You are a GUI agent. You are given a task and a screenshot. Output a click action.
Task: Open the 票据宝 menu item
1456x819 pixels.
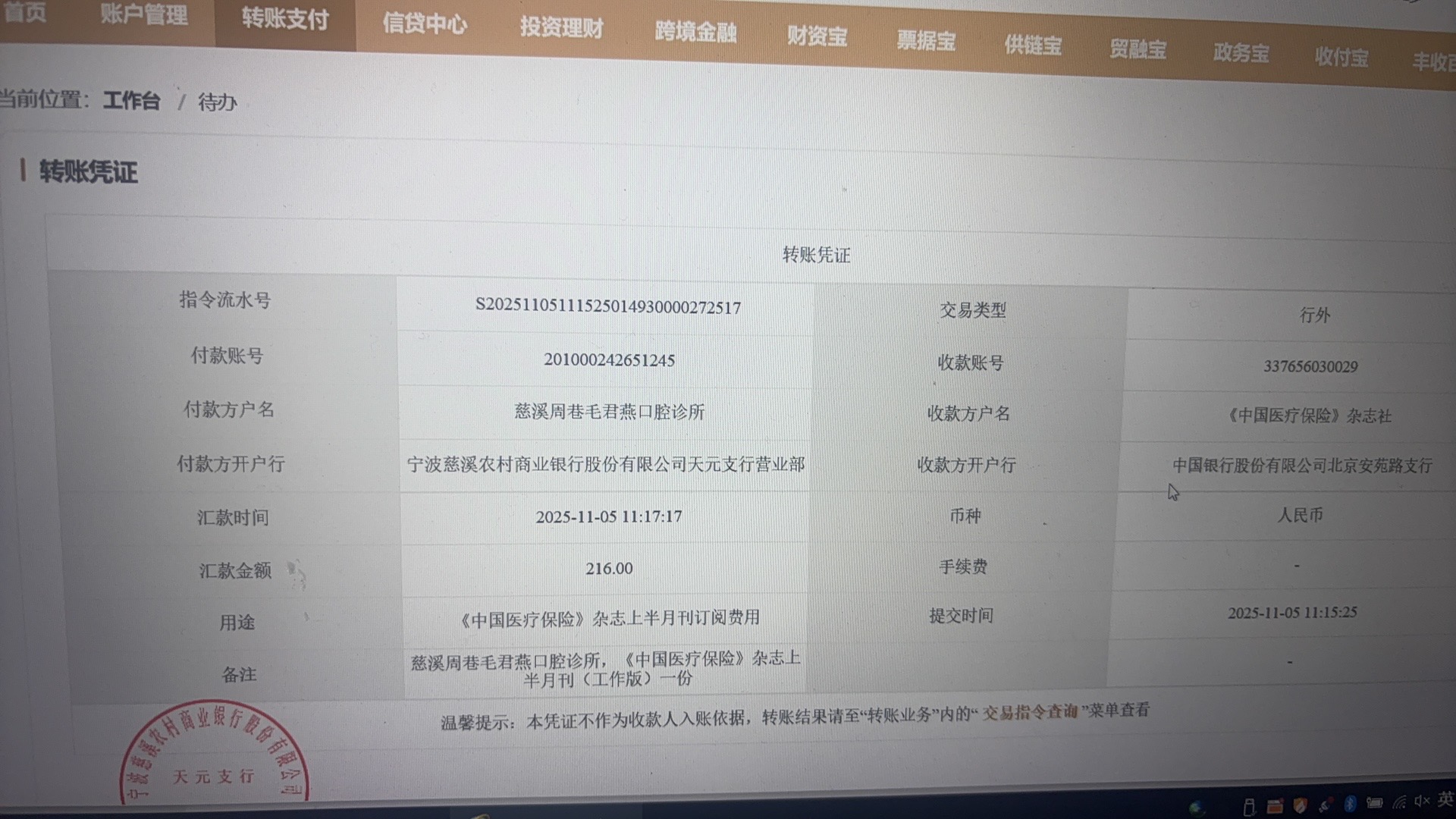click(x=925, y=40)
